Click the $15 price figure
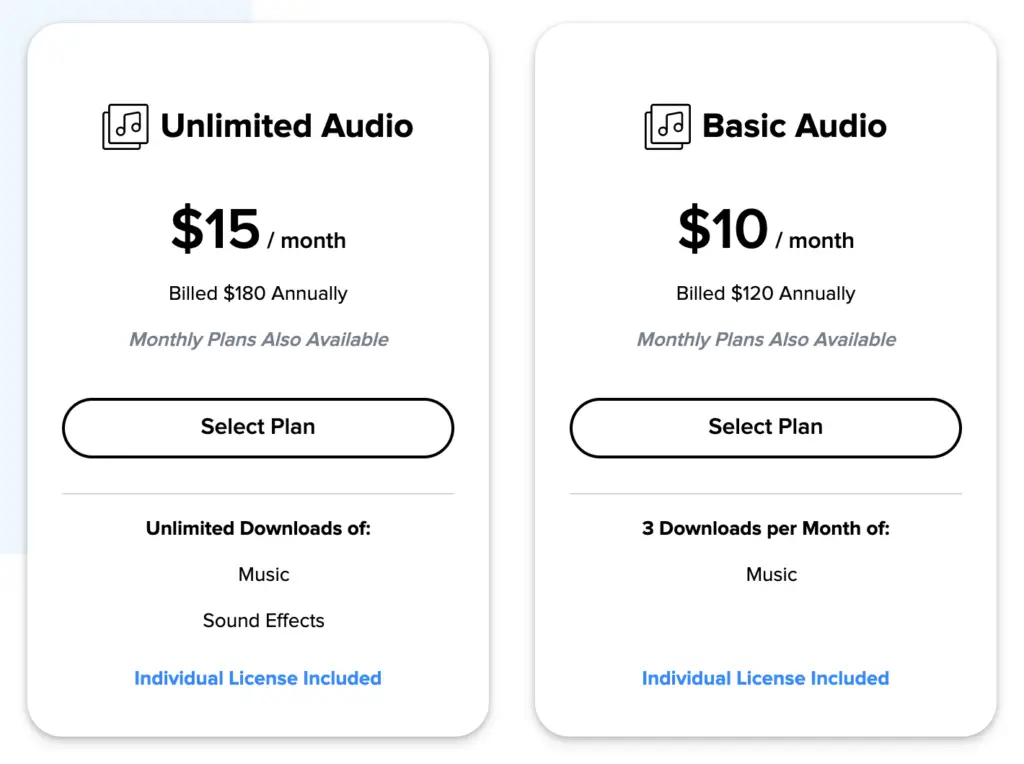The height and width of the screenshot is (764, 1024). [x=216, y=229]
